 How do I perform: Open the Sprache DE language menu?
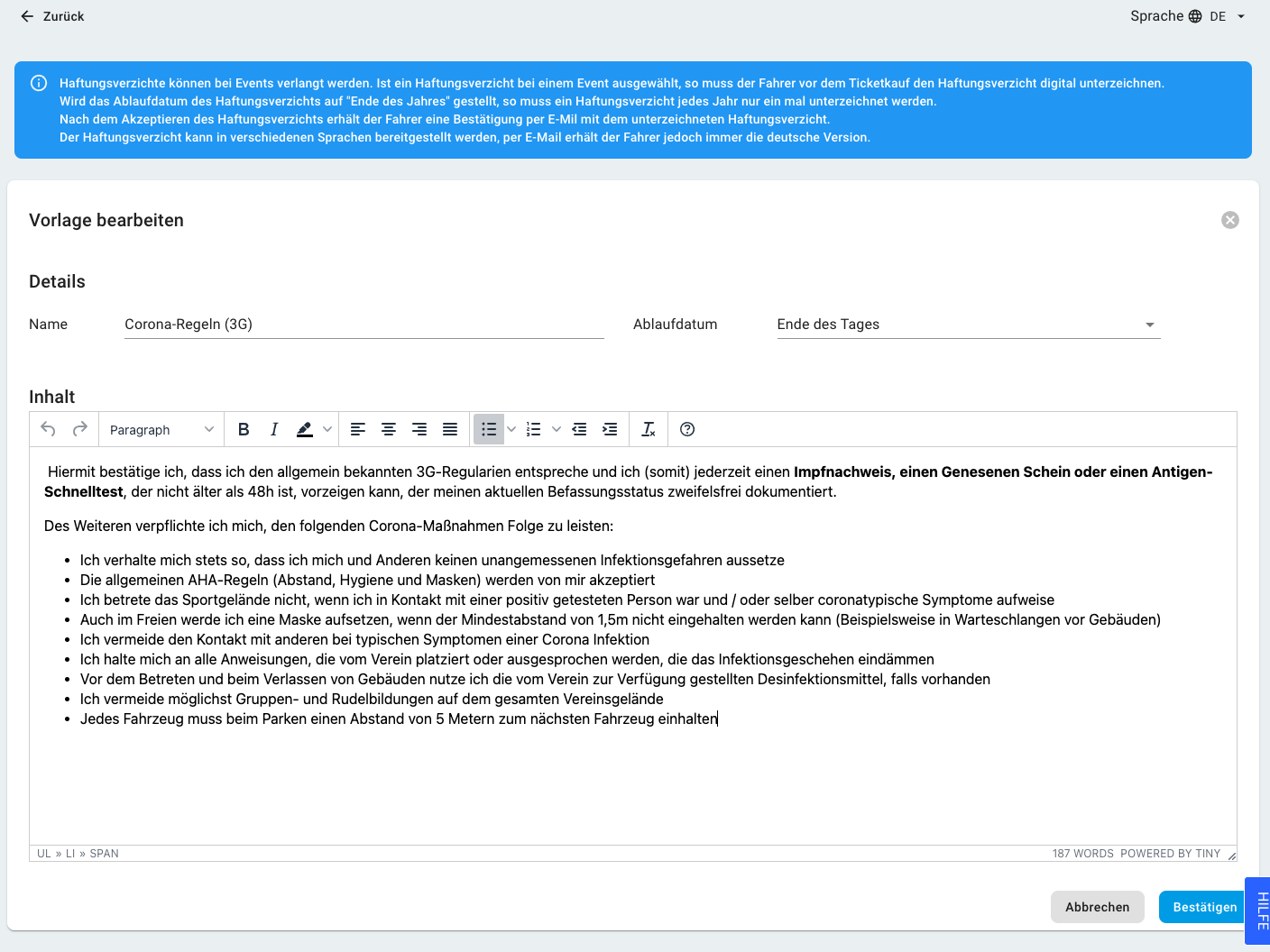pos(1187,16)
